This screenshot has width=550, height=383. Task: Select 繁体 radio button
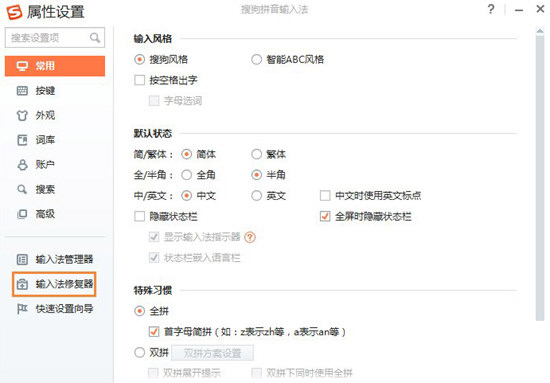pos(256,154)
